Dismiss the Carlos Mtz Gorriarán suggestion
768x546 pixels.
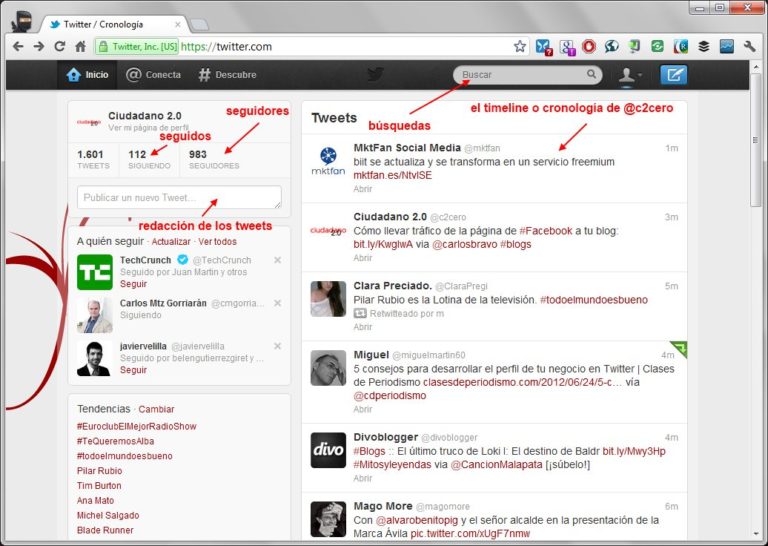[x=278, y=303]
